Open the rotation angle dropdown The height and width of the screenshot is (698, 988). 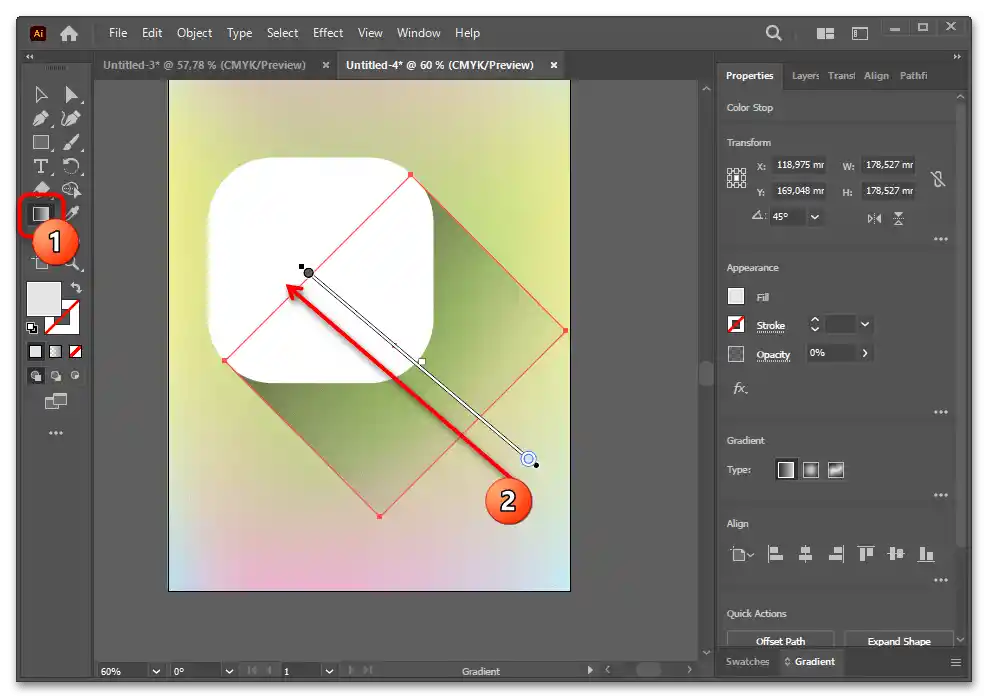coord(815,217)
